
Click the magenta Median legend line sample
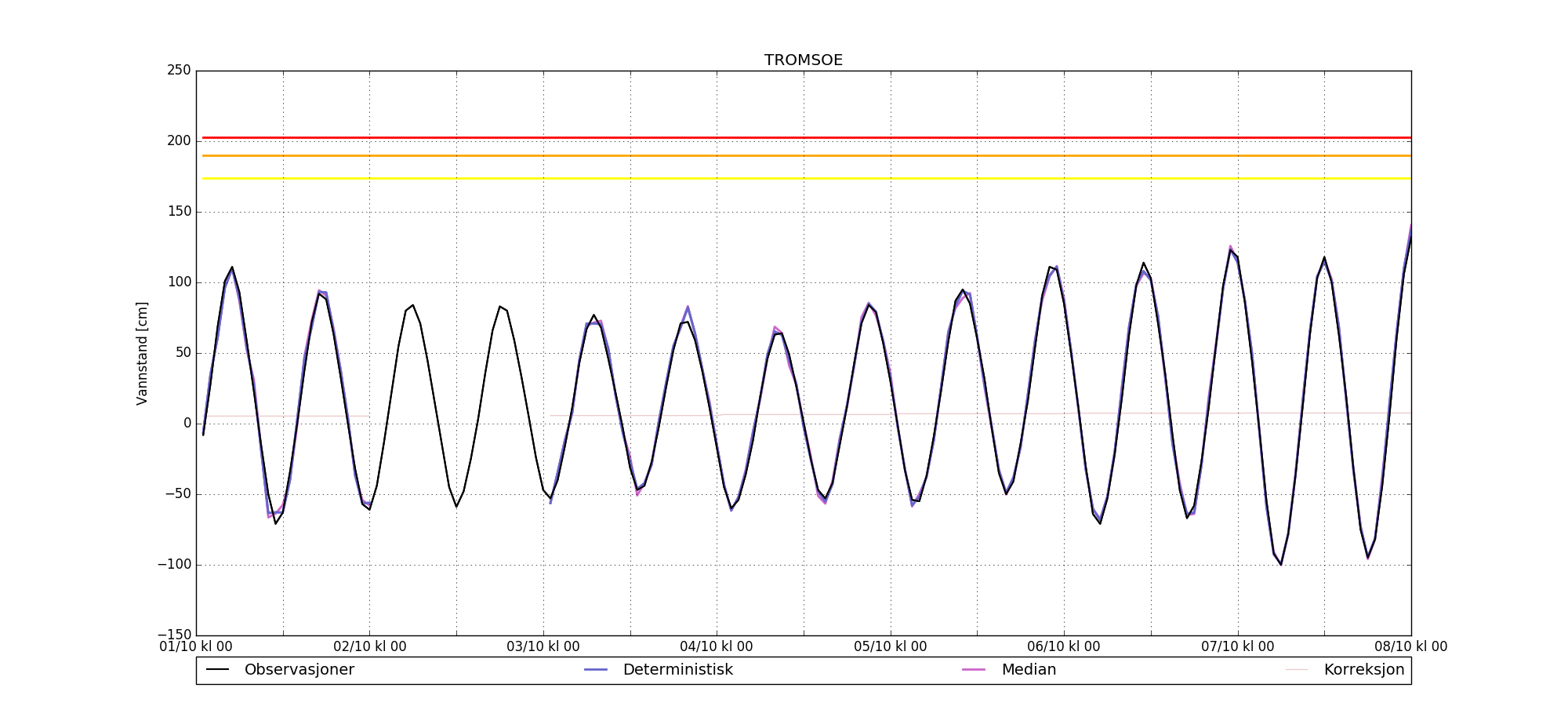[x=974, y=670]
